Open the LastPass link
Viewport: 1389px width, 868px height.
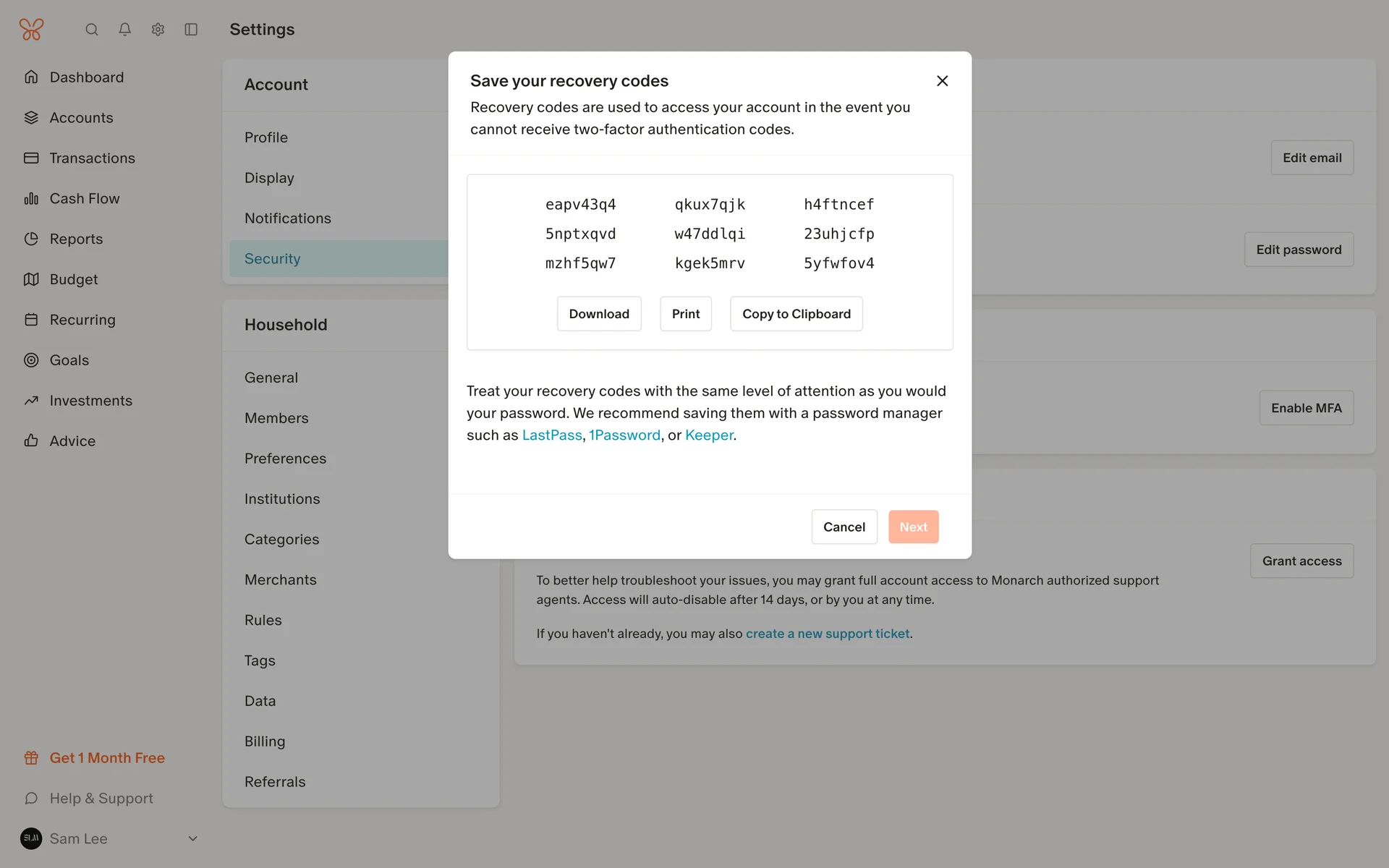click(551, 435)
